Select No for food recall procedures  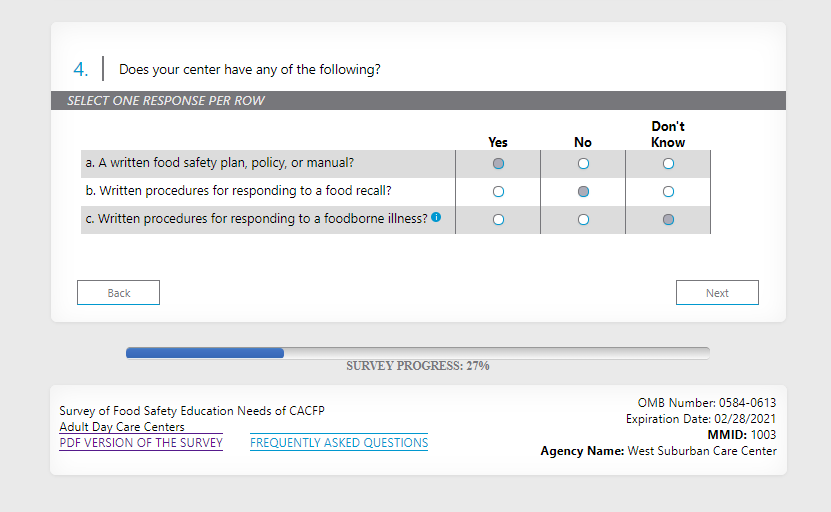click(x=583, y=191)
